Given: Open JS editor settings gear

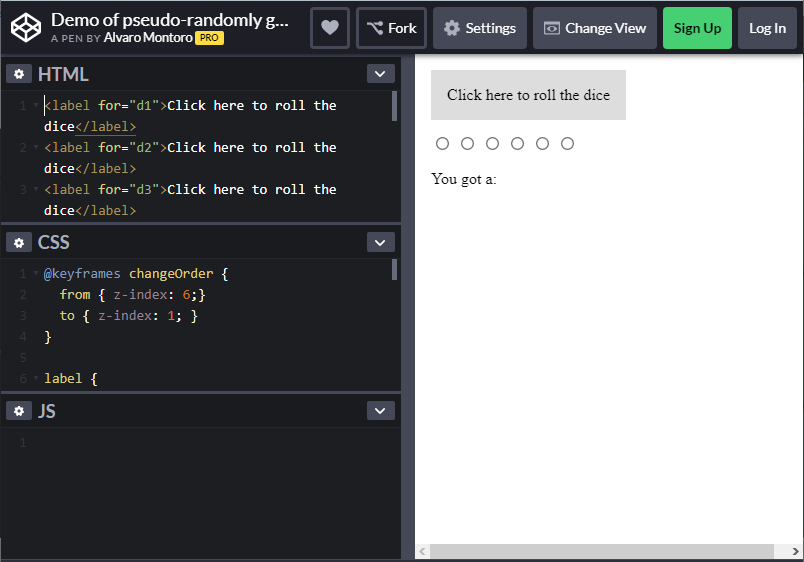Looking at the screenshot, I should [19, 411].
